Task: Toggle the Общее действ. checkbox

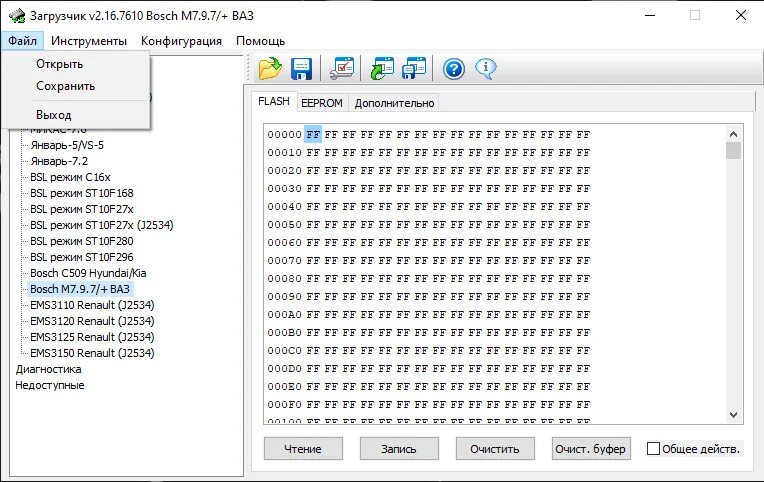Action: pyautogui.click(x=653, y=448)
